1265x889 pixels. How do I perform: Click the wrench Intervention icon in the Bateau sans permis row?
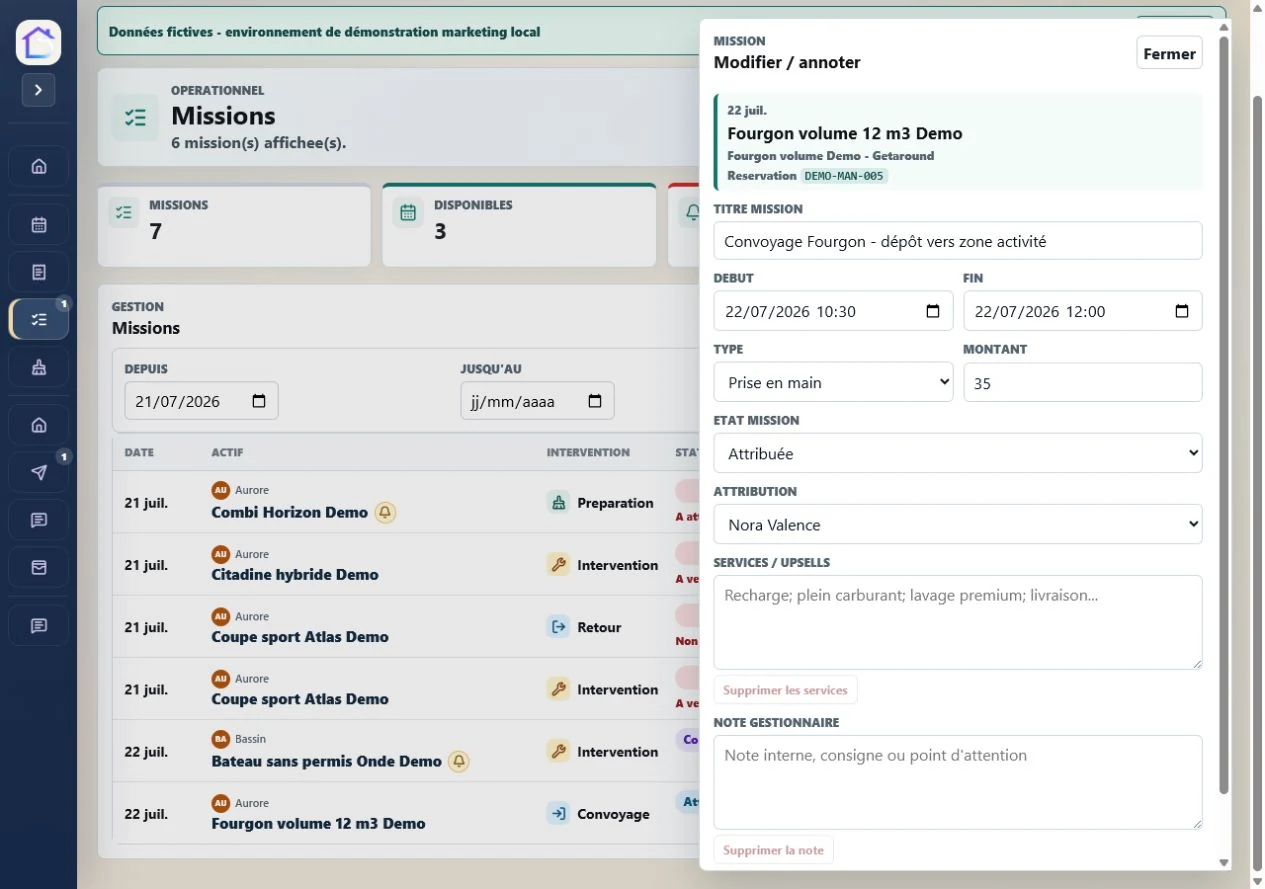(x=558, y=752)
